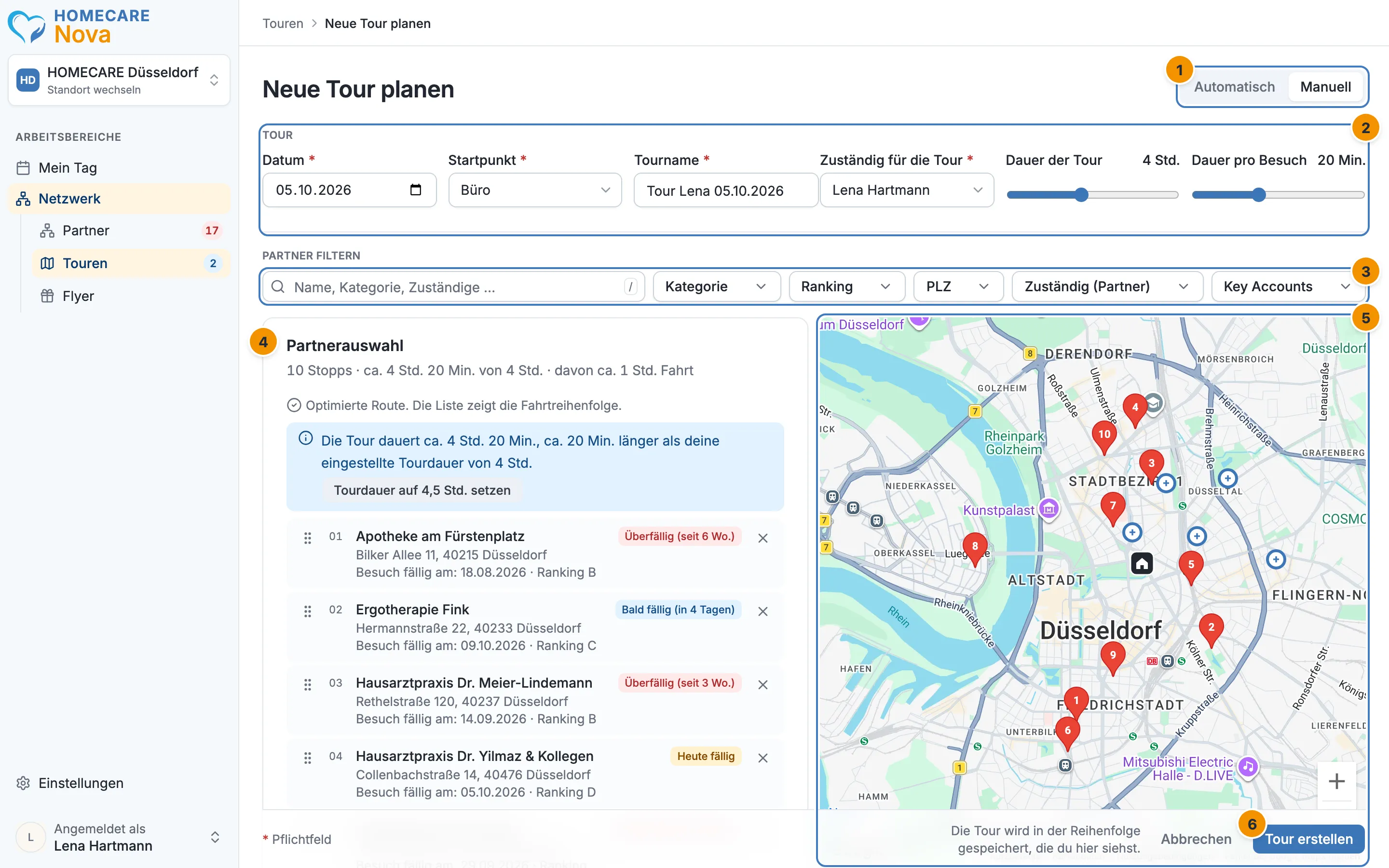Zoom in the map with plus button
Image resolution: width=1389 pixels, height=868 pixels.
coord(1337,781)
